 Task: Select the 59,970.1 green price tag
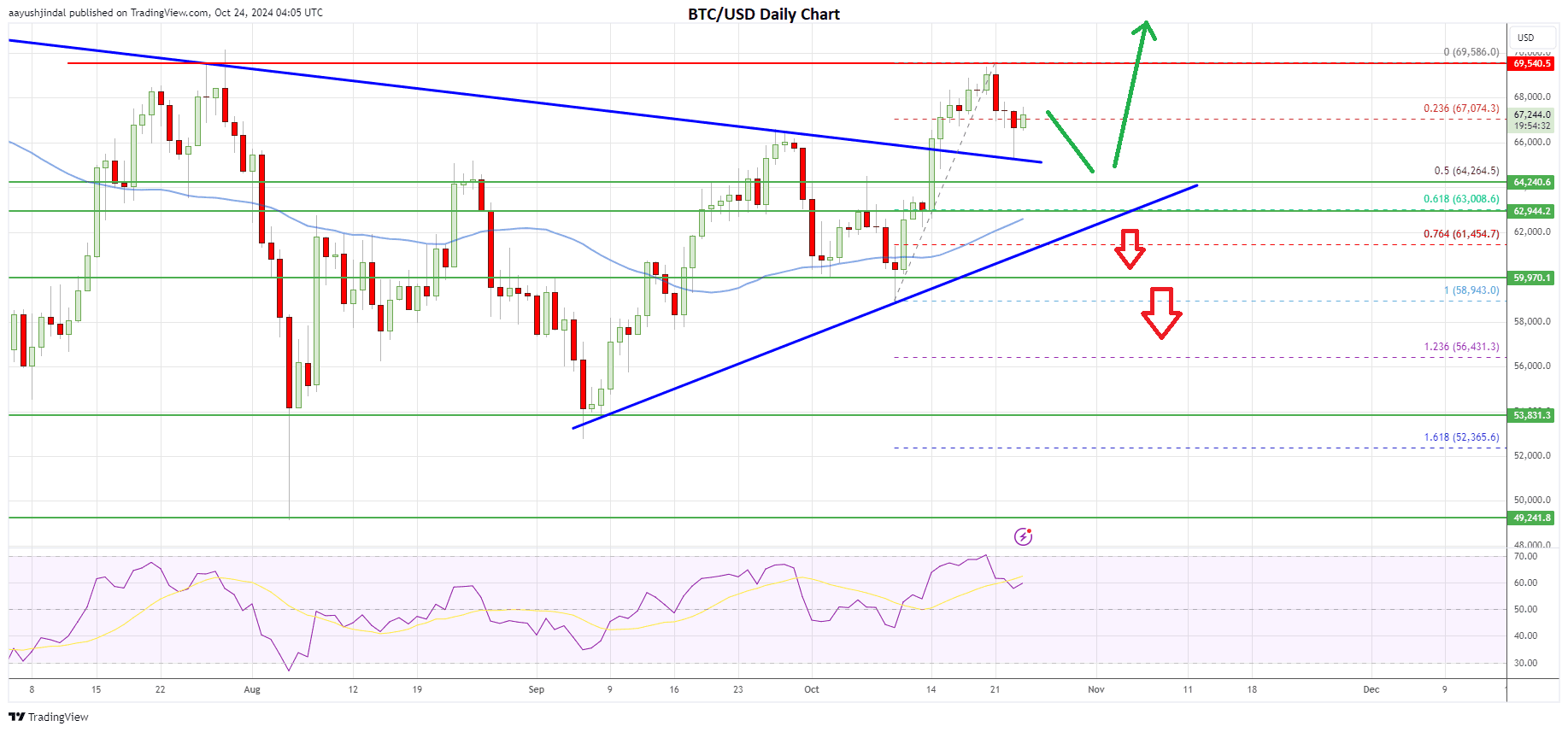pos(1532,278)
